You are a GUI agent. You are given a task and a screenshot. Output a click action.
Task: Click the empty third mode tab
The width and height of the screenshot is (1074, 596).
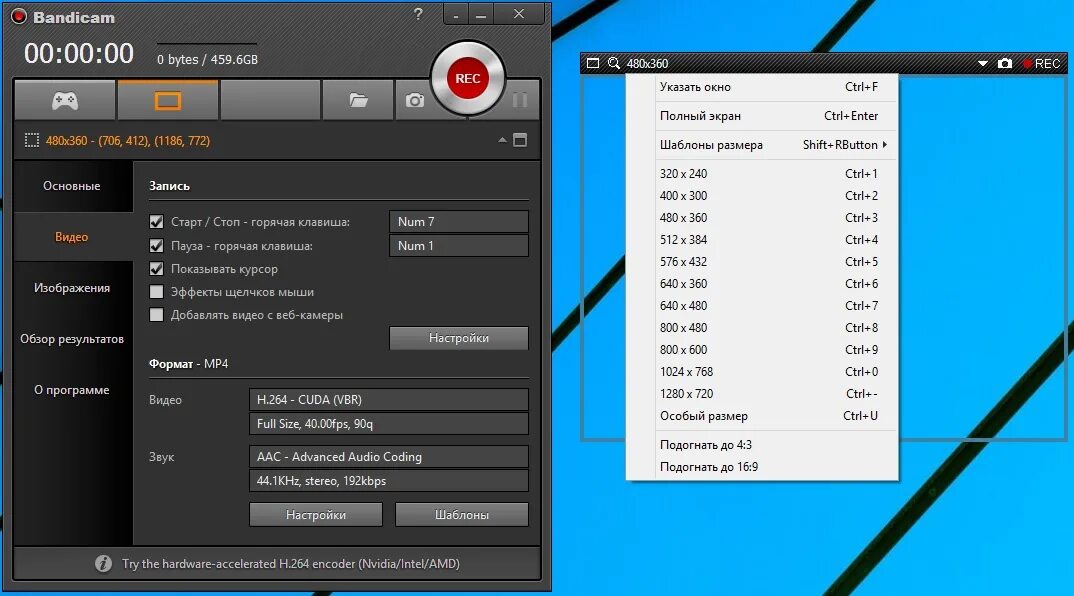[x=271, y=101]
